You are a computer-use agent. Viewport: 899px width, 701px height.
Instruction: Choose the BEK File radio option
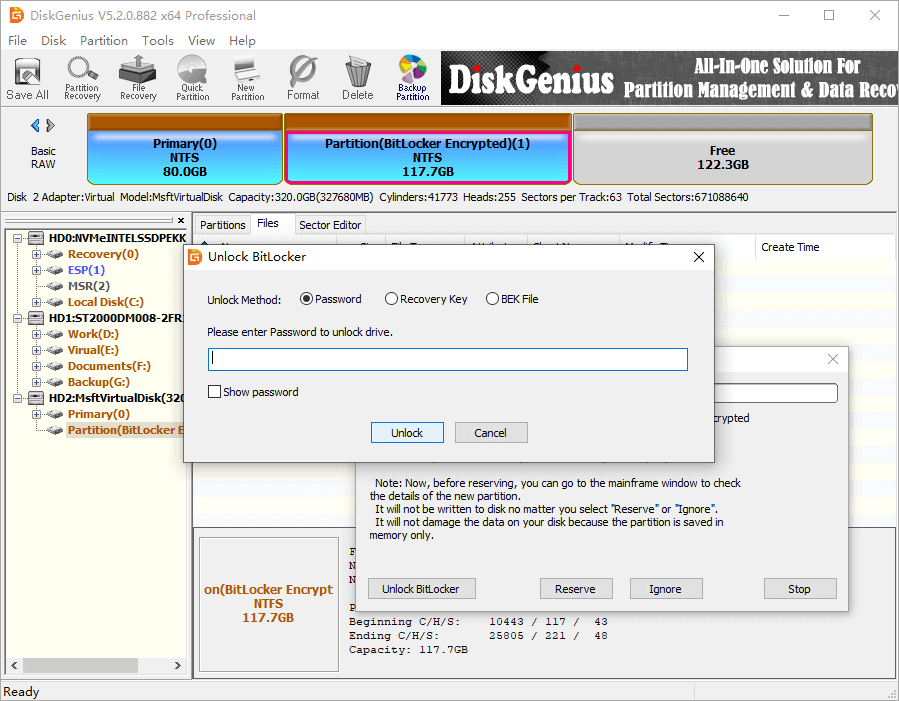492,299
